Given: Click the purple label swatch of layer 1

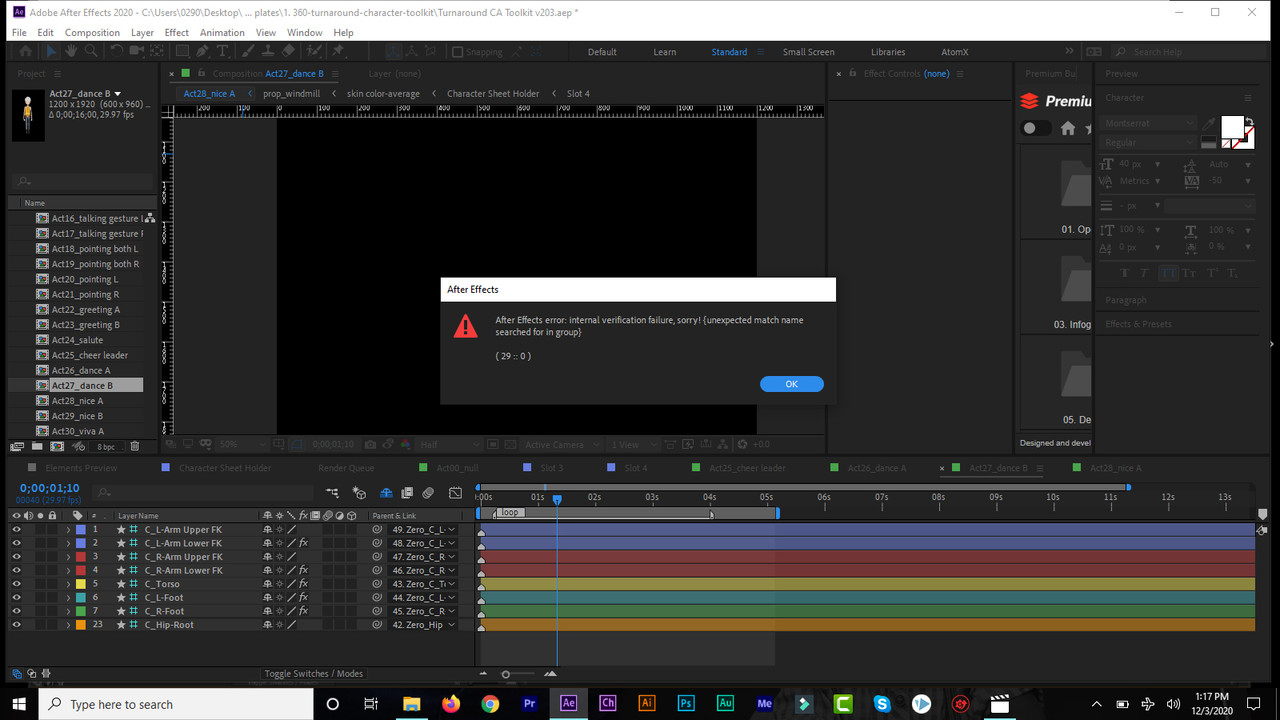Looking at the screenshot, I should click(80, 529).
